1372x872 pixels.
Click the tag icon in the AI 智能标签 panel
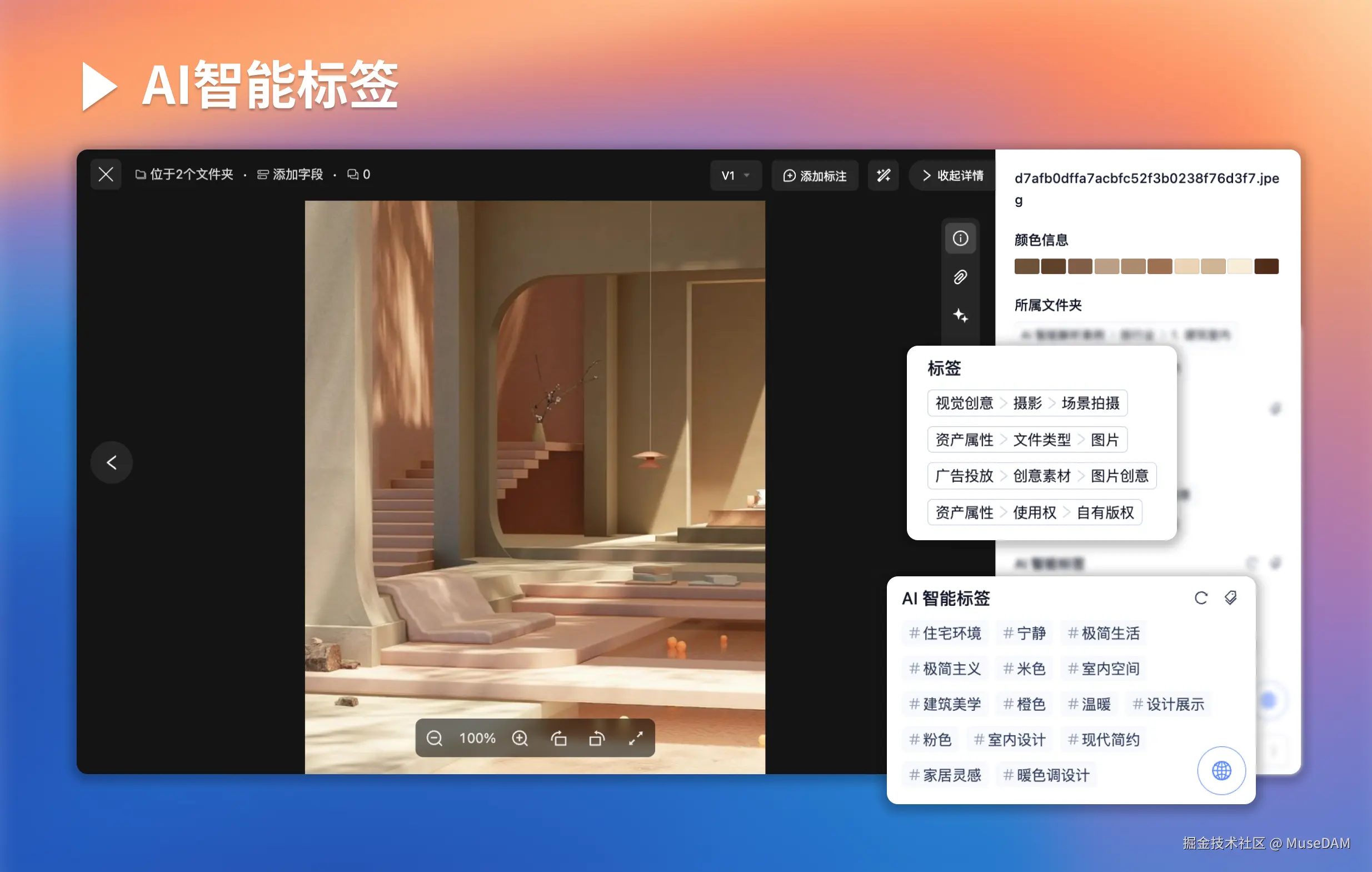[x=1231, y=599]
